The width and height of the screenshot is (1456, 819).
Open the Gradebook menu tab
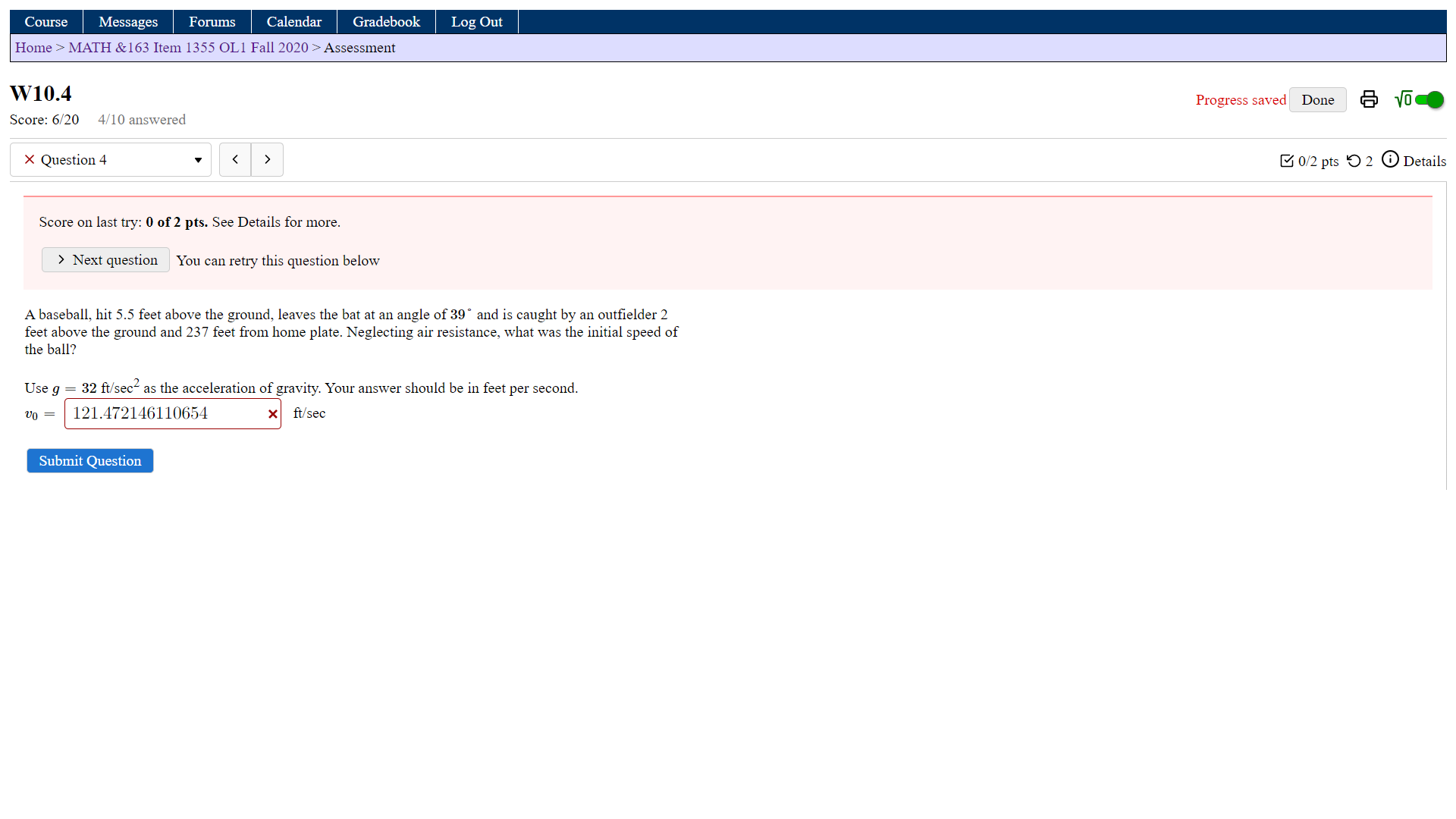tap(386, 22)
